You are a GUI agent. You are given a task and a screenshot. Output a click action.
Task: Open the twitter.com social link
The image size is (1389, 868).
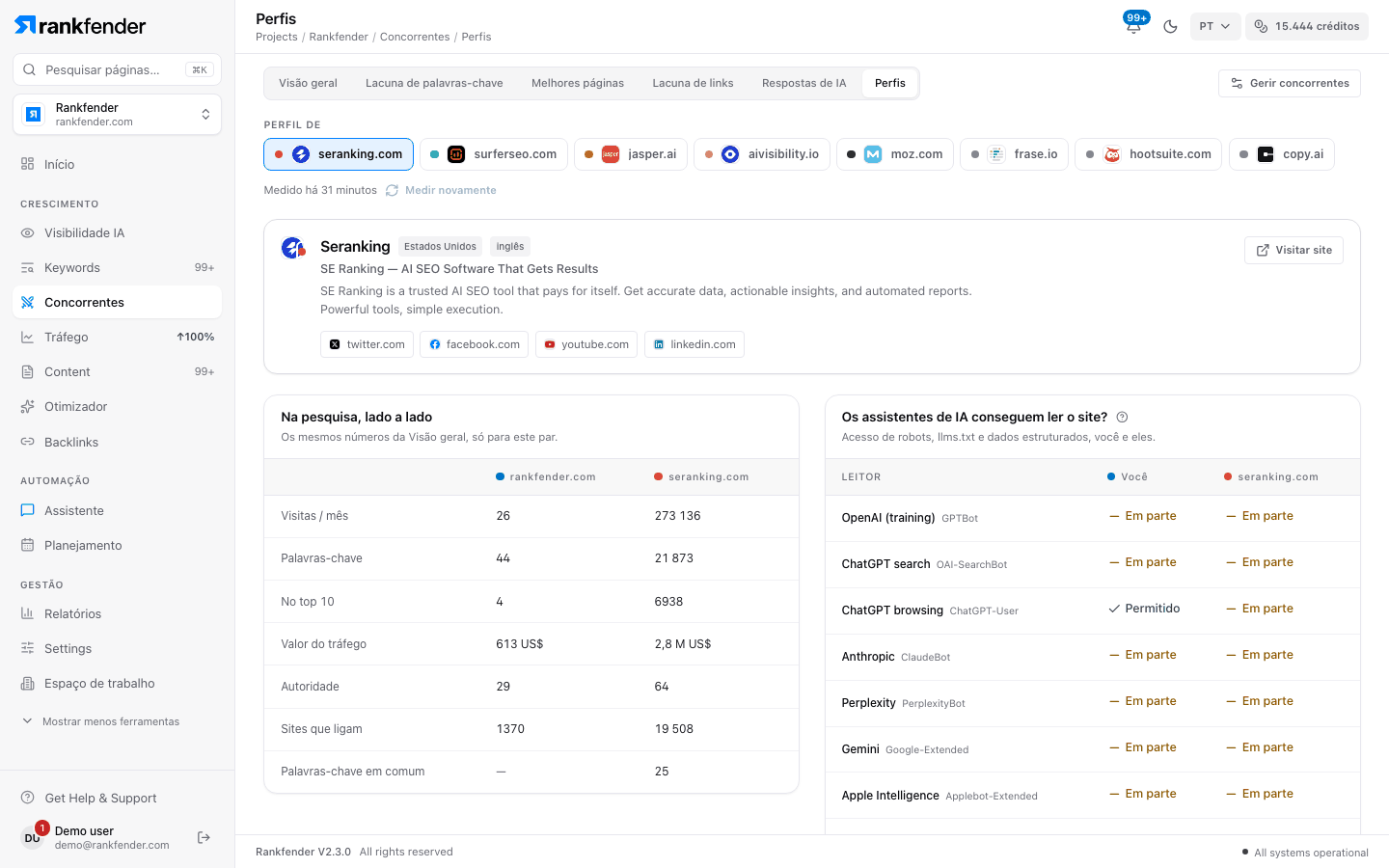click(x=367, y=344)
